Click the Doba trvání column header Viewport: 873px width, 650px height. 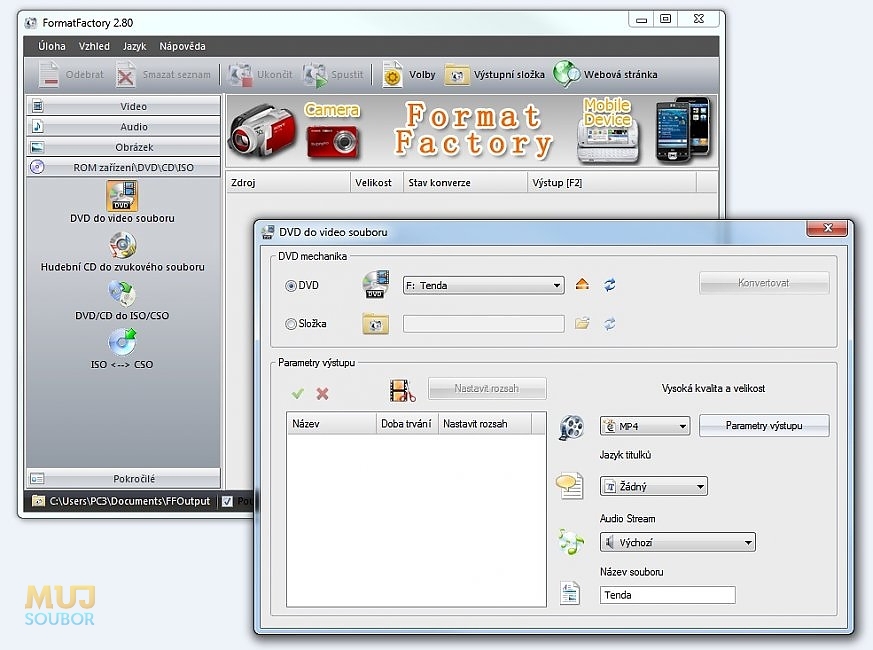pos(408,423)
